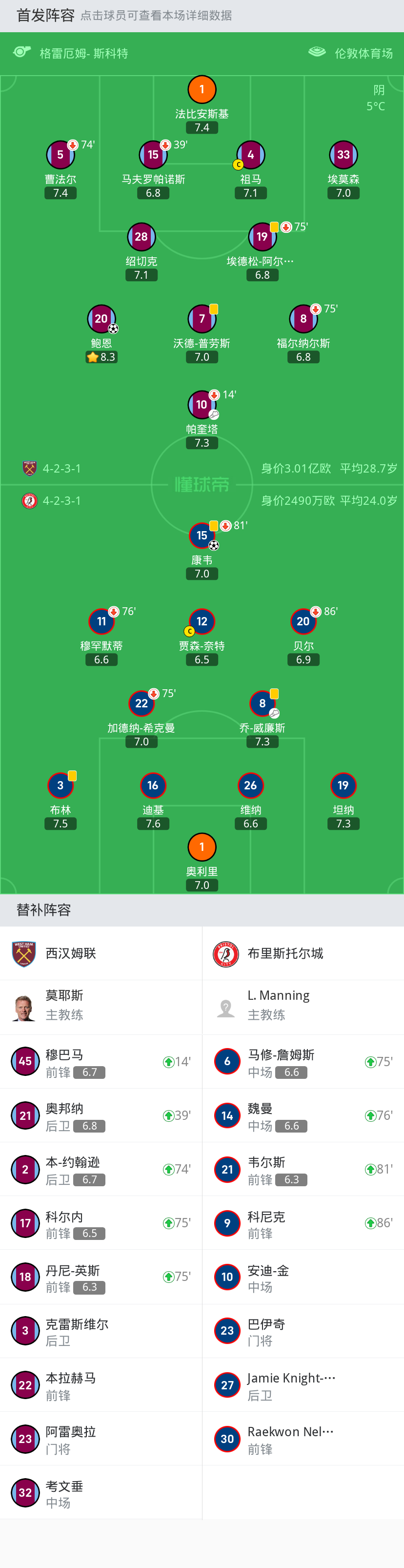Screen dimensions: 404x1568
Task: Open coach 莫耶斯 profile photo
Action: 24,1007
